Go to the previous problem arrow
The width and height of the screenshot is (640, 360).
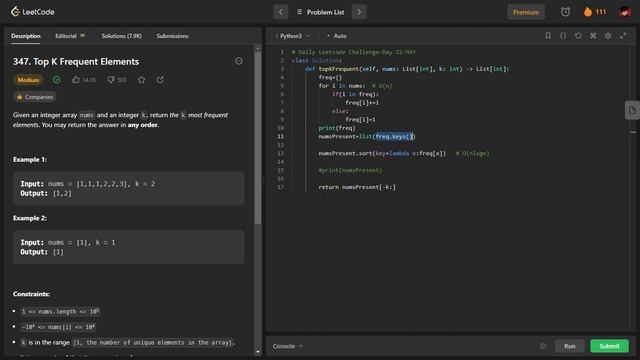[280, 12]
